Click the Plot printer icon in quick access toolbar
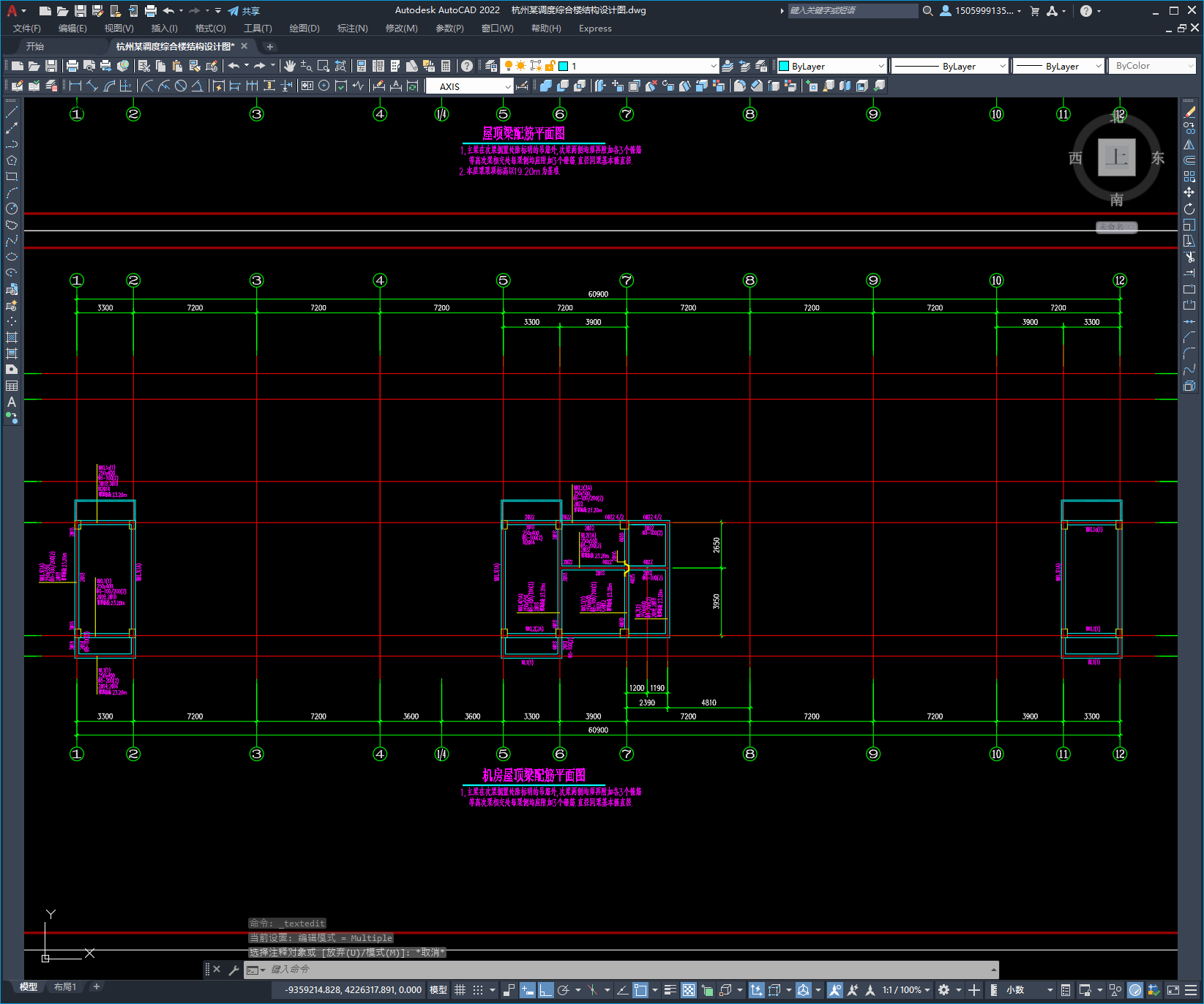The width and height of the screenshot is (1204, 1004). pyautogui.click(x=151, y=11)
